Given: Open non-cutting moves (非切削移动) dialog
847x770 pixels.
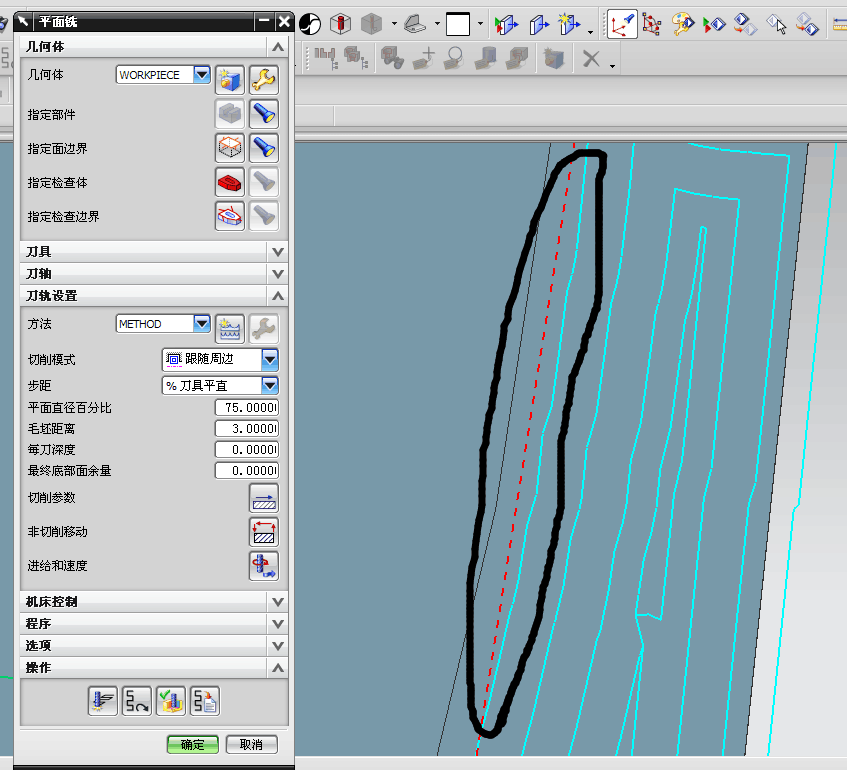Looking at the screenshot, I should 264,532.
